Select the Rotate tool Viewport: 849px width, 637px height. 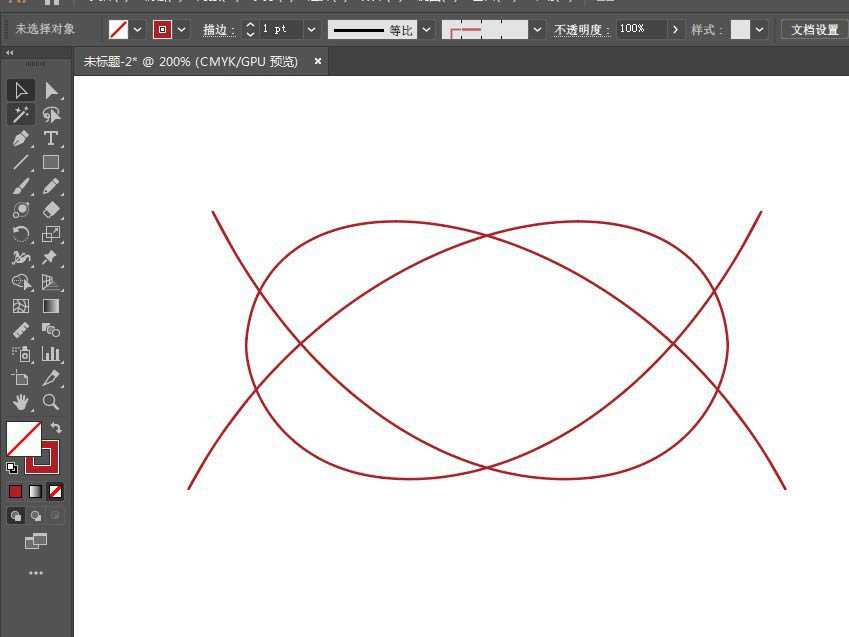pos(22,234)
